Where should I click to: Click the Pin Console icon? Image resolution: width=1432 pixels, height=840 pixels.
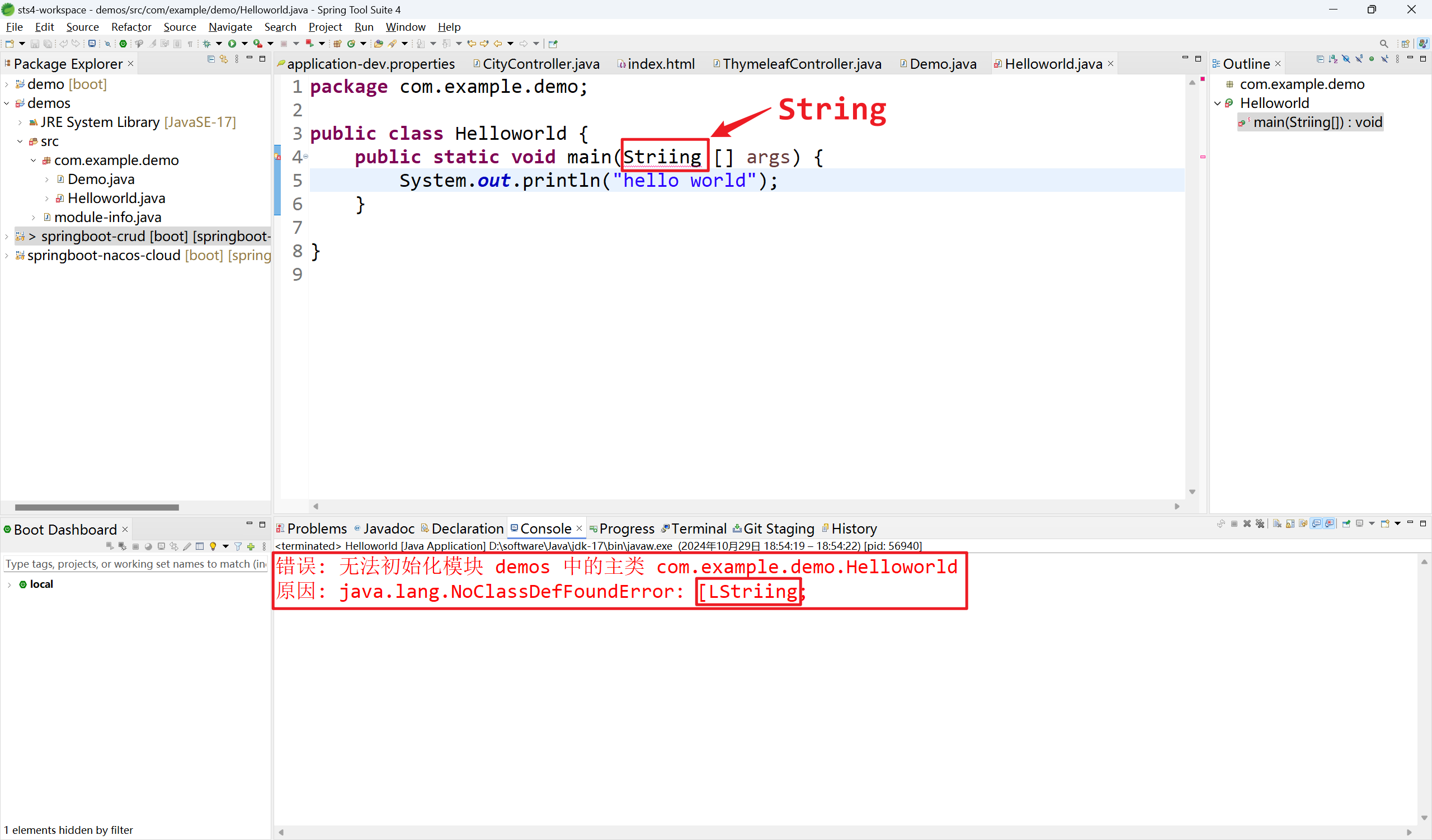point(1346,523)
